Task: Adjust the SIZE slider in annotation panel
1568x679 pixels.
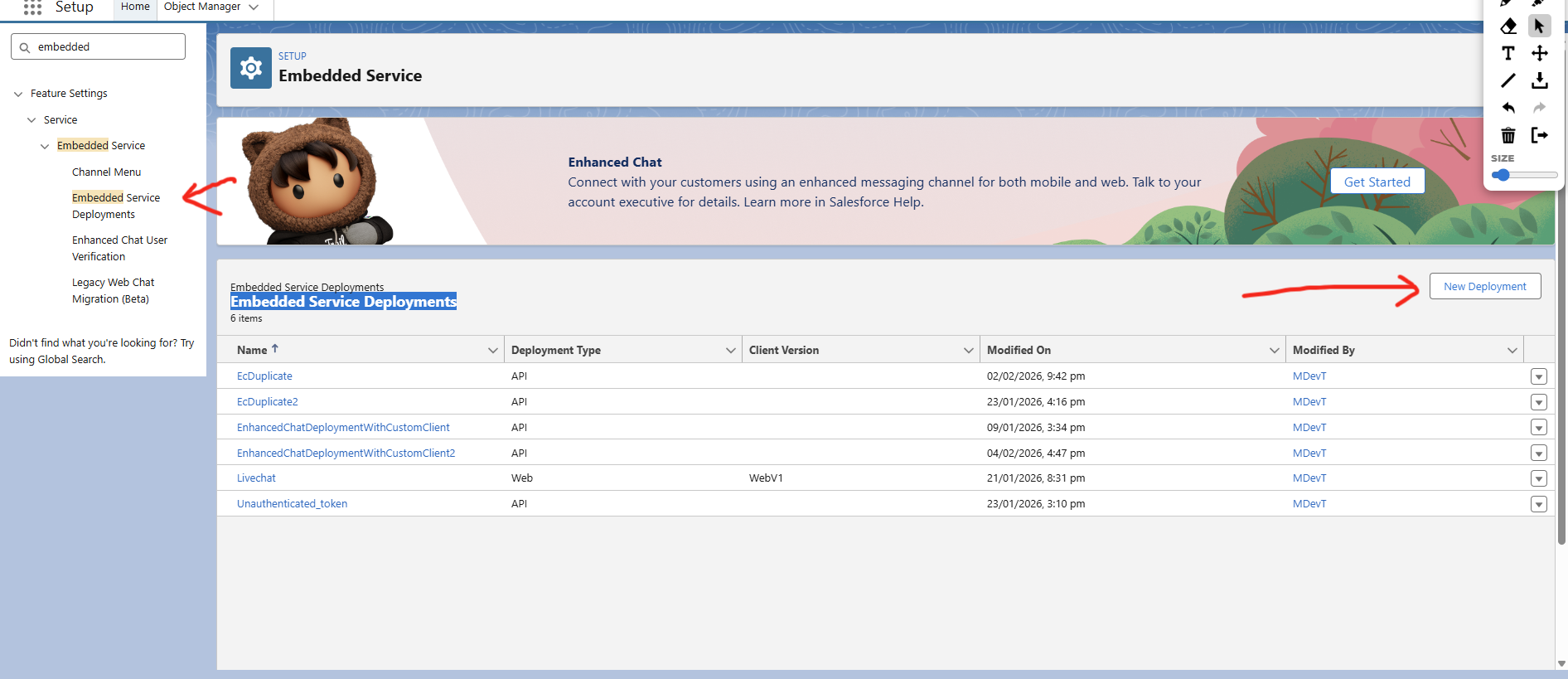Action: pyautogui.click(x=1524, y=175)
